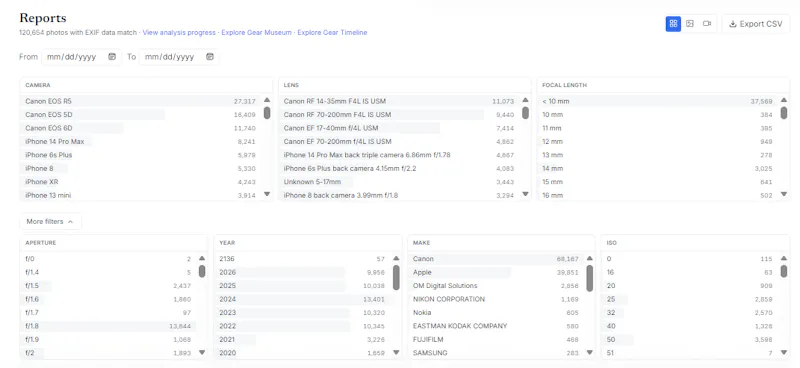
Task: Filter by OM Digital Solutions make
Action: (496, 285)
